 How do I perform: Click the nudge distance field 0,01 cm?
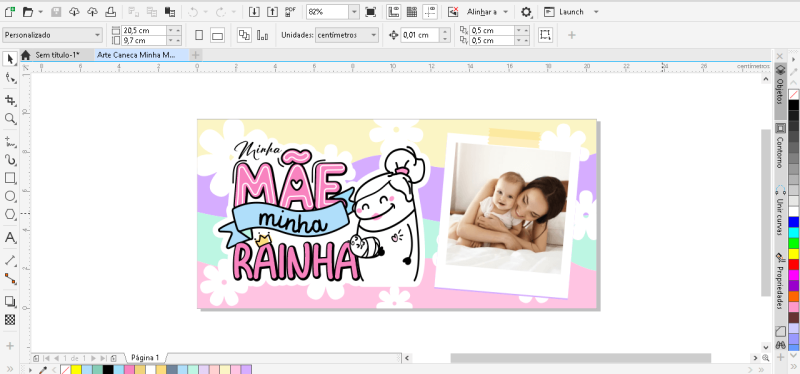pos(420,35)
